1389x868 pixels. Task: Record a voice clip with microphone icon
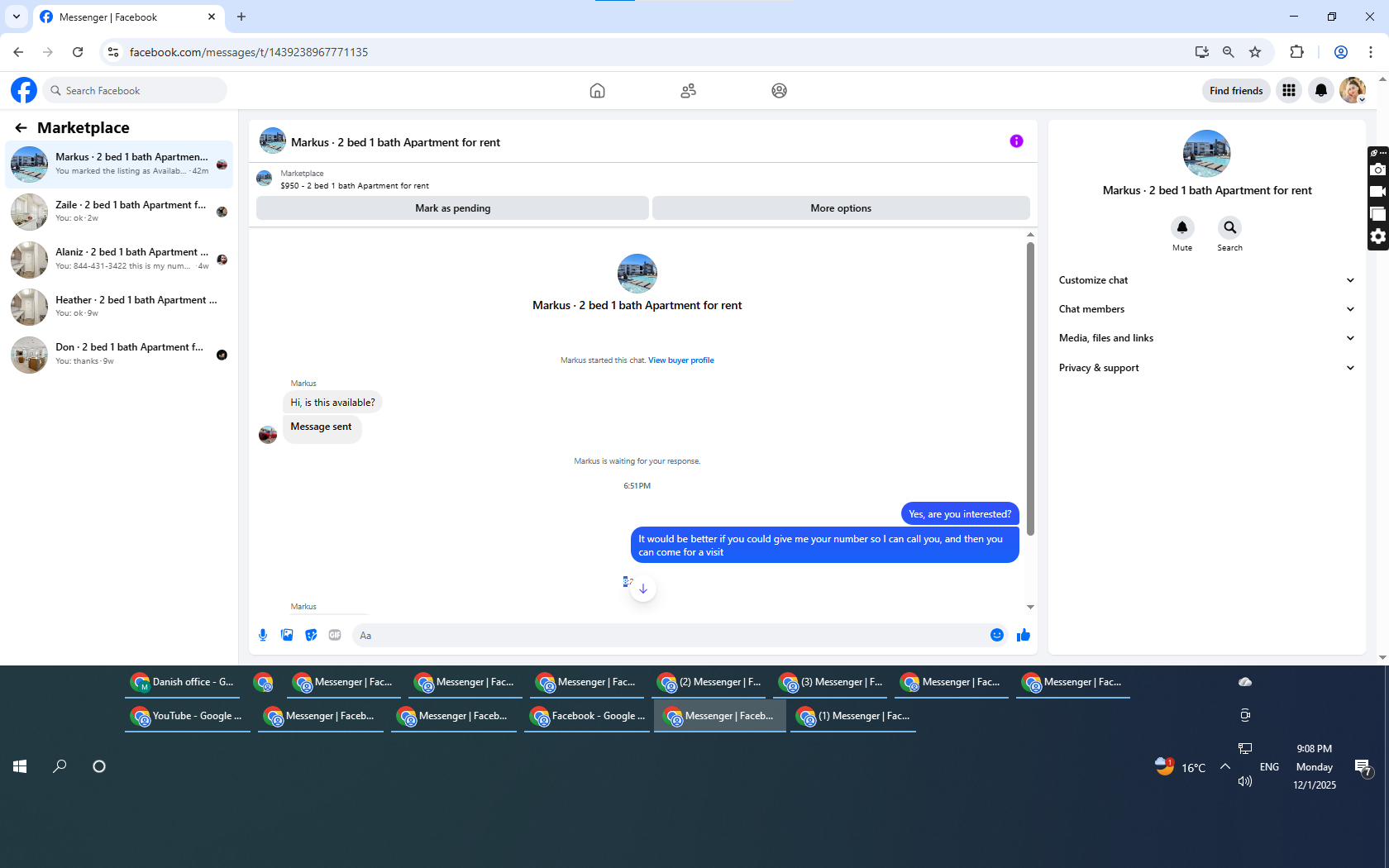tap(263, 635)
